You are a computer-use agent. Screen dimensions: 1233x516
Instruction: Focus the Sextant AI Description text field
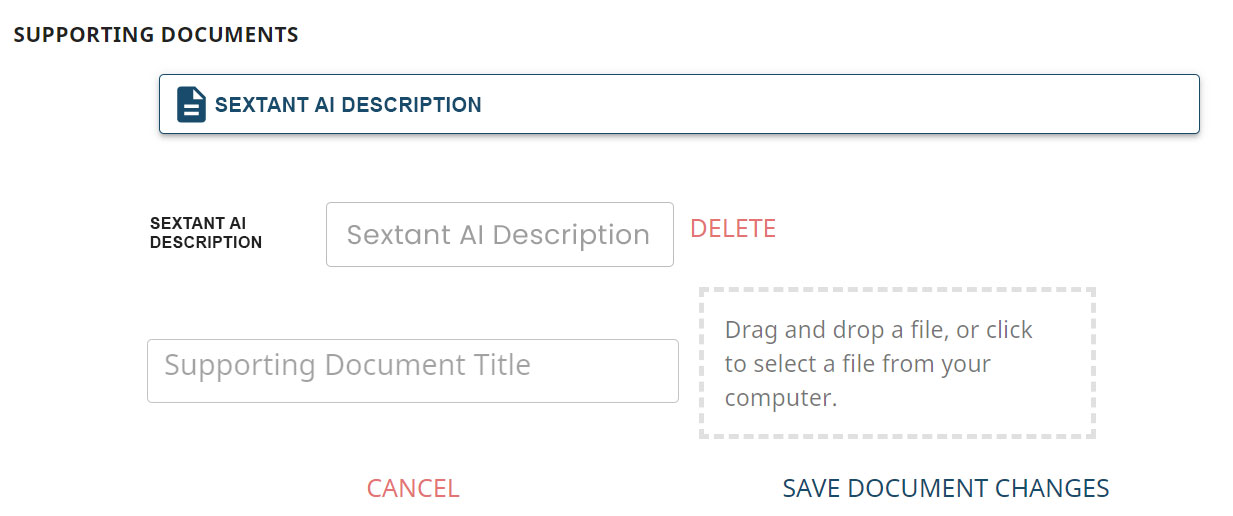(499, 235)
